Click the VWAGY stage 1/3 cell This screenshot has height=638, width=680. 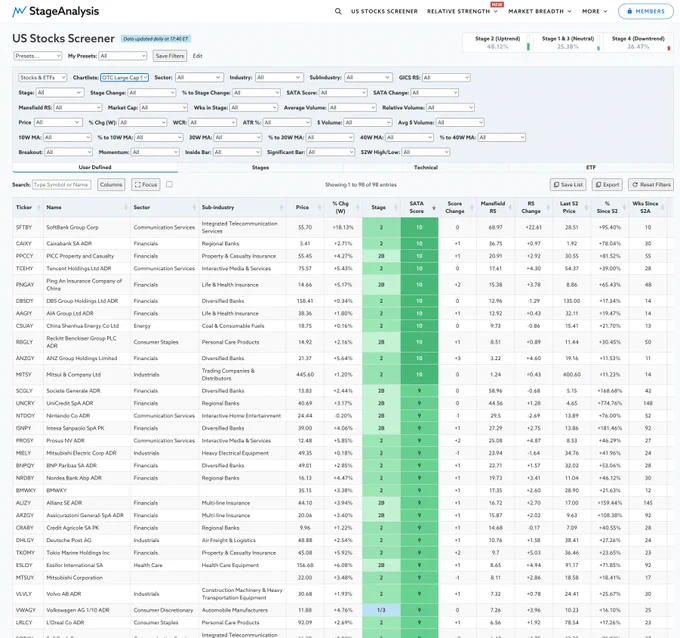pyautogui.click(x=381, y=610)
